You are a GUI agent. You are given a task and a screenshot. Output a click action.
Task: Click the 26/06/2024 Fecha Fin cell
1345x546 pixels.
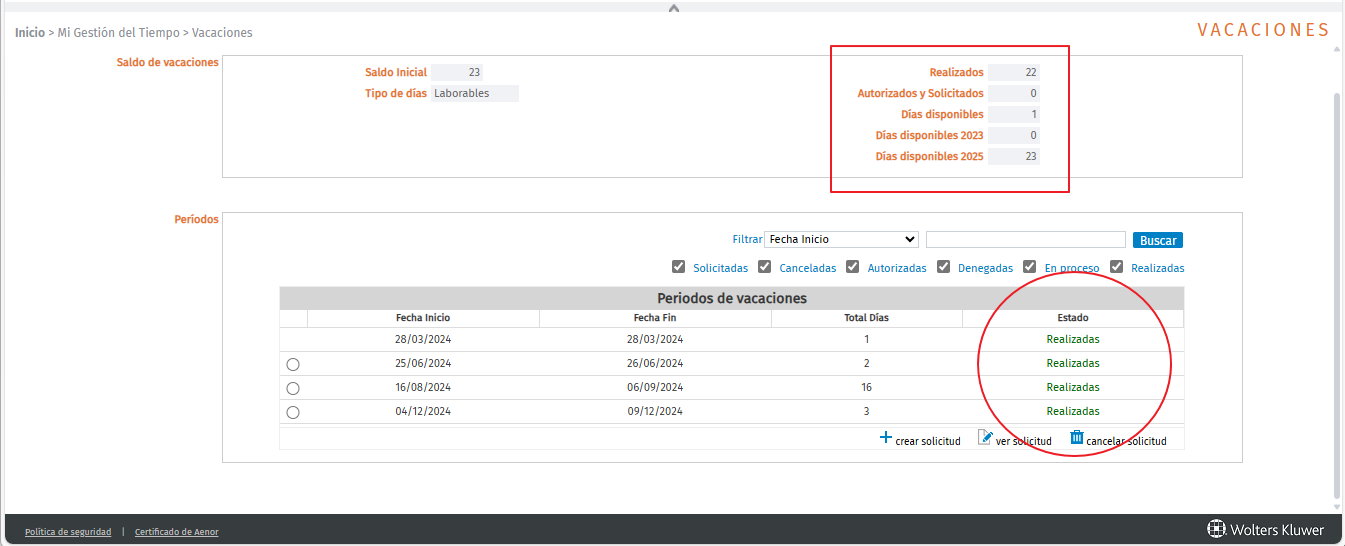pyautogui.click(x=655, y=363)
